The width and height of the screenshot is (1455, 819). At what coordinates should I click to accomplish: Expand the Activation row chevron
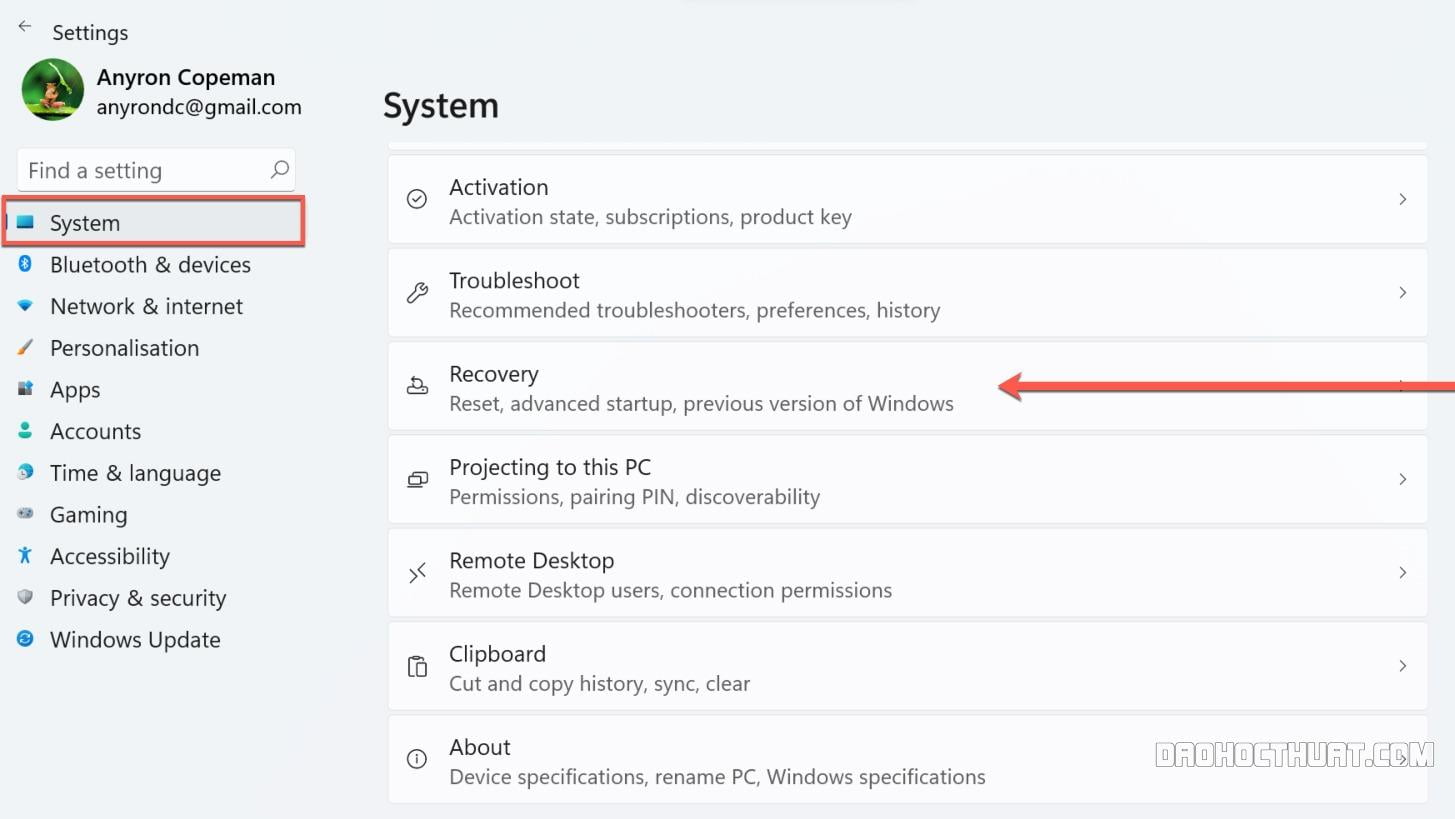point(1402,199)
